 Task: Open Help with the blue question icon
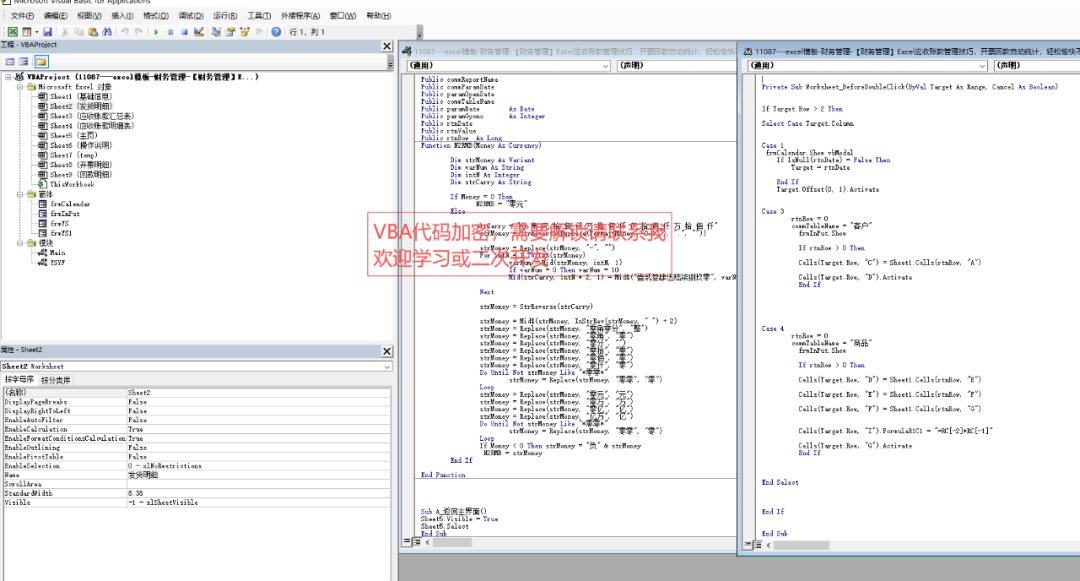coord(276,32)
